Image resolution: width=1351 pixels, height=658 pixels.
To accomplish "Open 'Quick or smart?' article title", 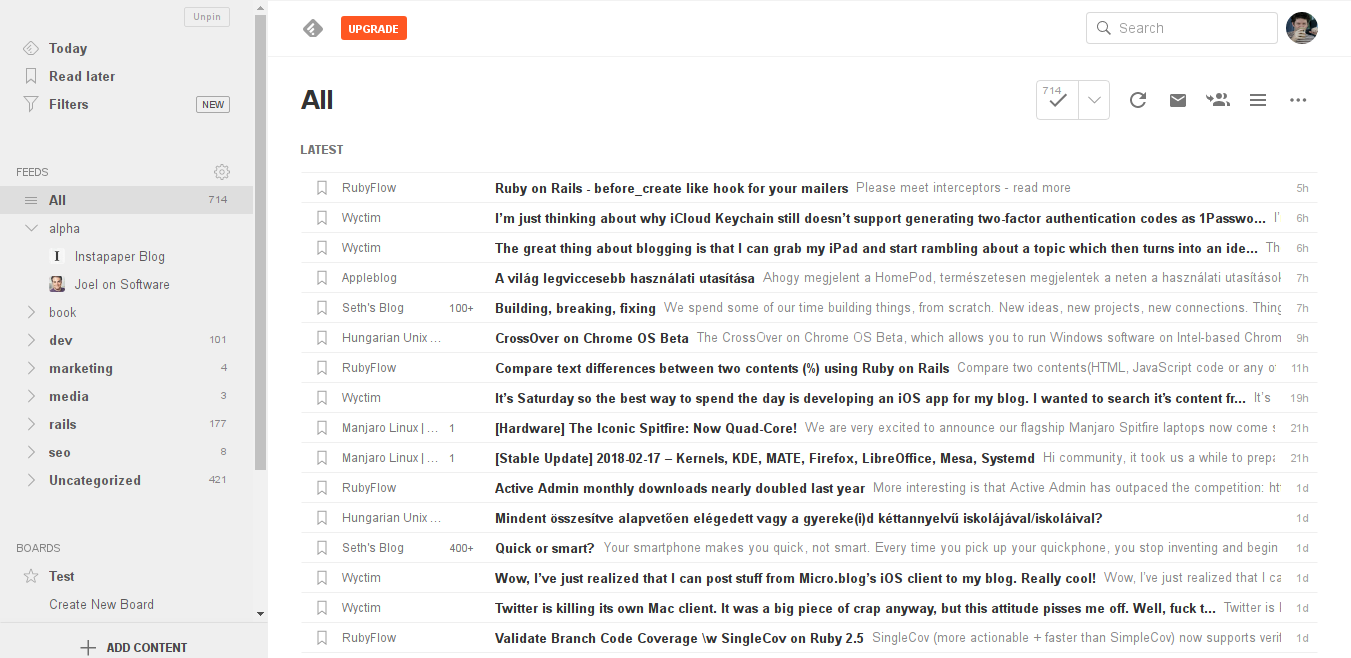I will pyautogui.click(x=544, y=548).
